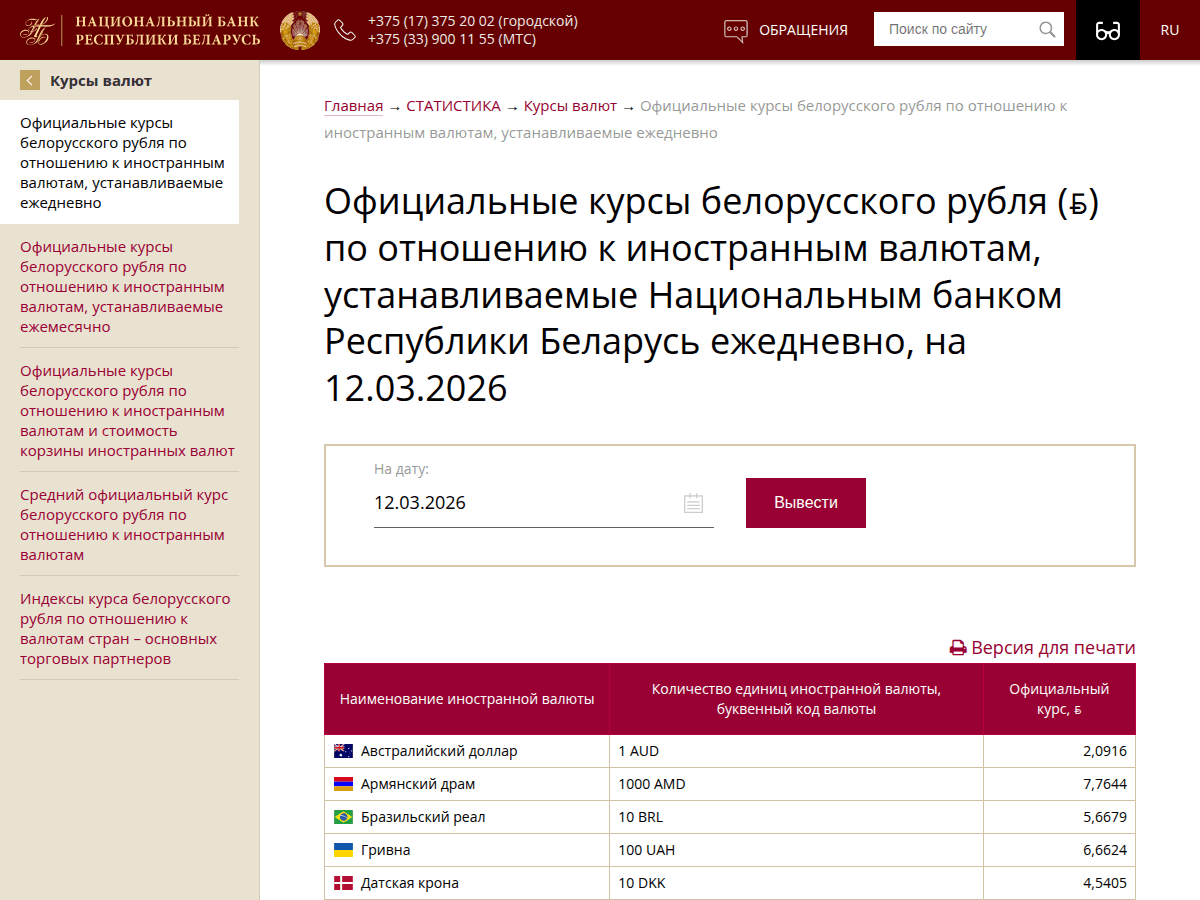This screenshot has height=900, width=1200.
Task: Open СТАТИСТИКА breadcrumb link
Action: [453, 106]
